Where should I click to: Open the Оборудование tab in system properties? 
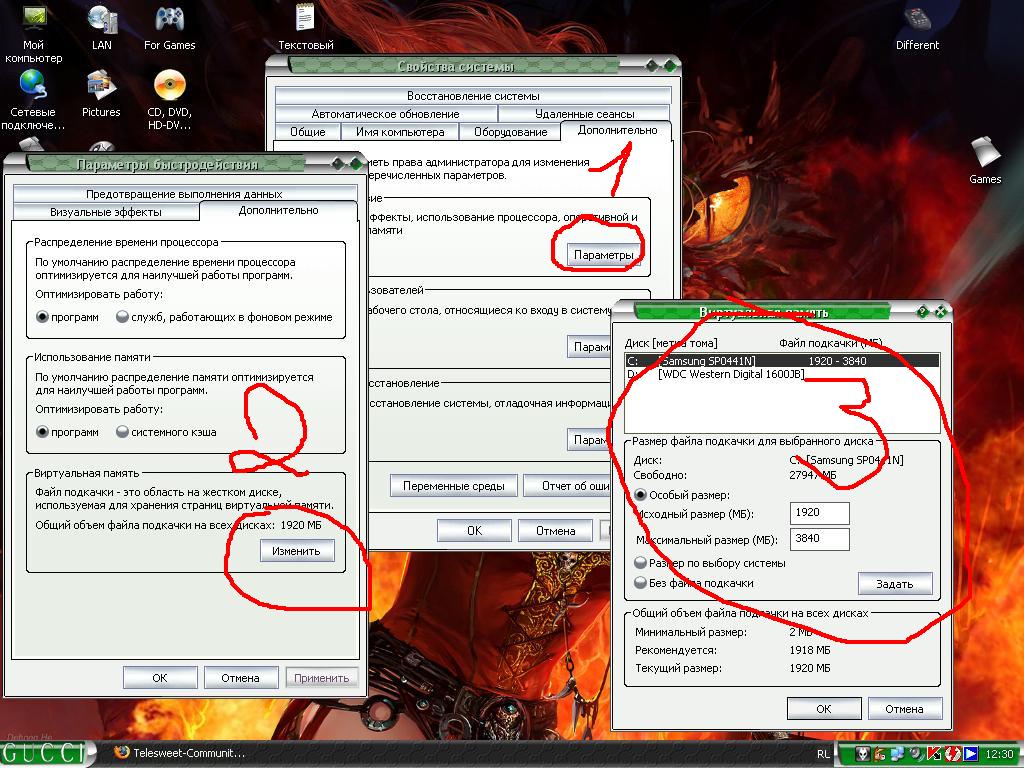point(510,132)
